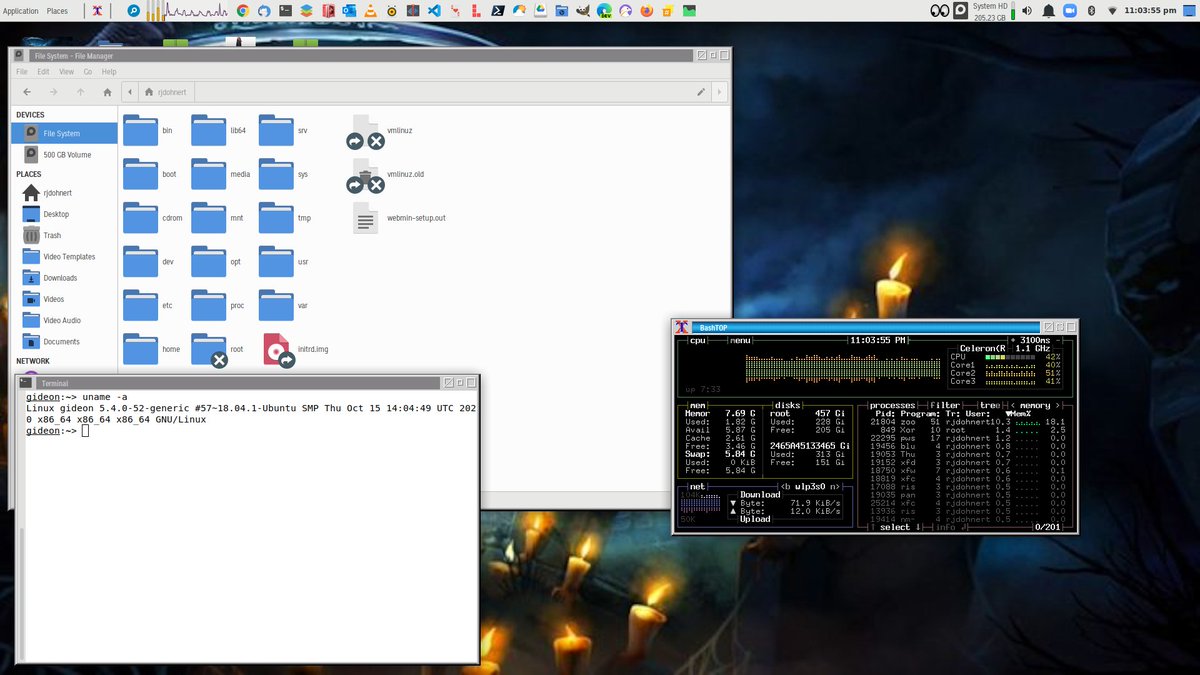Screen dimensions: 1200x675
Task: Click previous sorting arrow before memory in BashTOP
Action: coord(1012,405)
